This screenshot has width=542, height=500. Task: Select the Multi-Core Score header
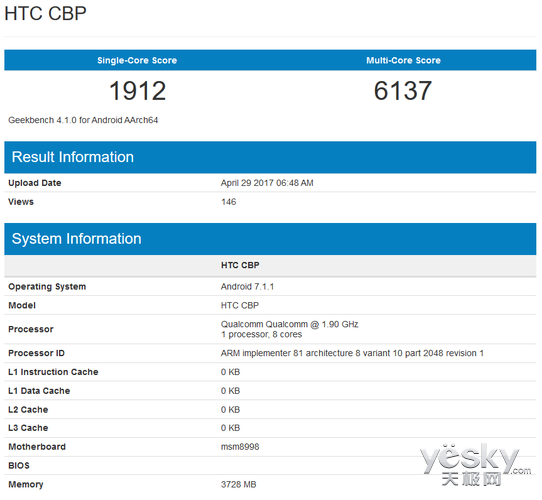coord(403,61)
